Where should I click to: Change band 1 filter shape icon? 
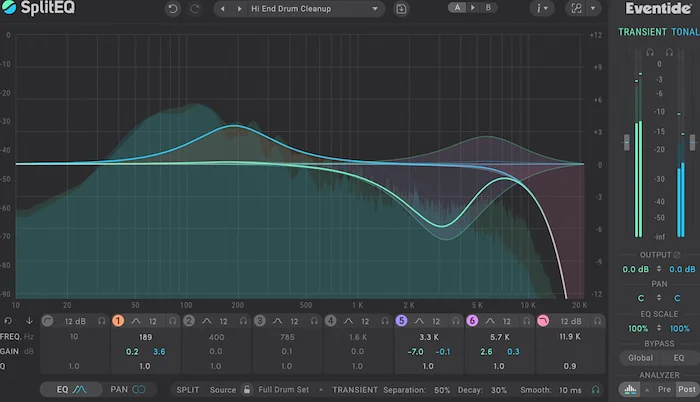[136, 321]
